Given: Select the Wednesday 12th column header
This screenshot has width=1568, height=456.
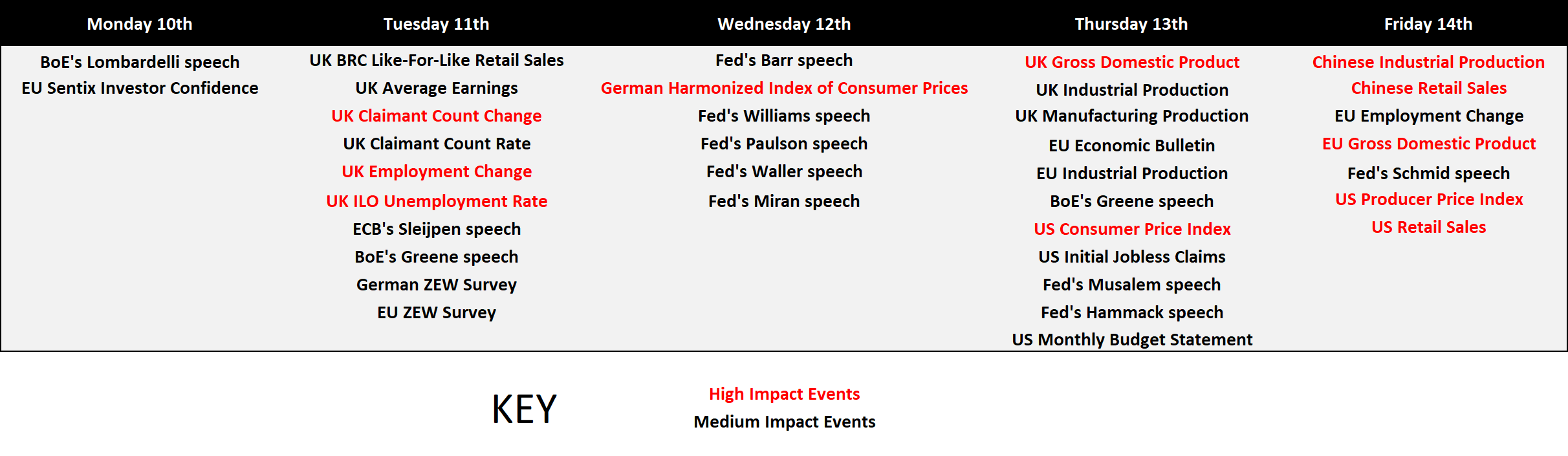Looking at the screenshot, I should [784, 24].
